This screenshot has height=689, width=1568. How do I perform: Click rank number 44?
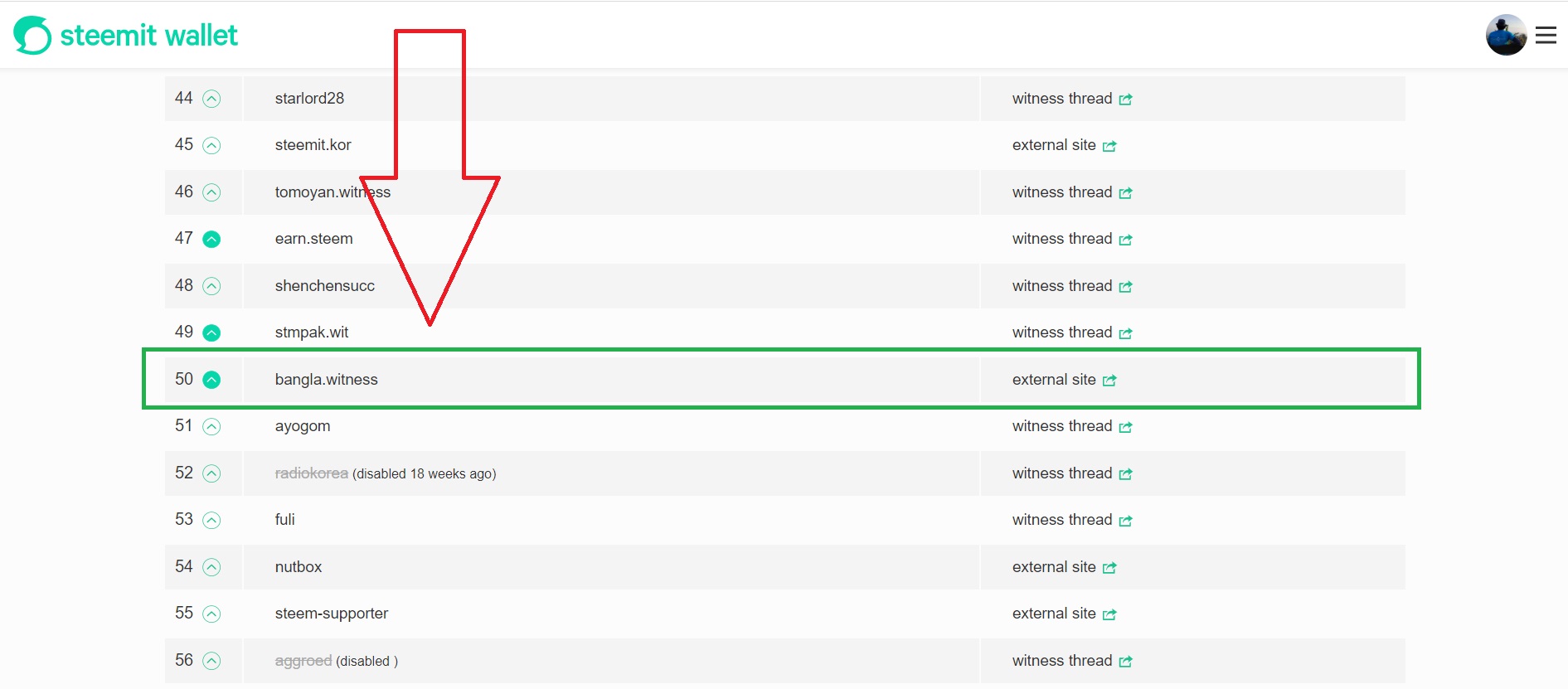[x=184, y=99]
